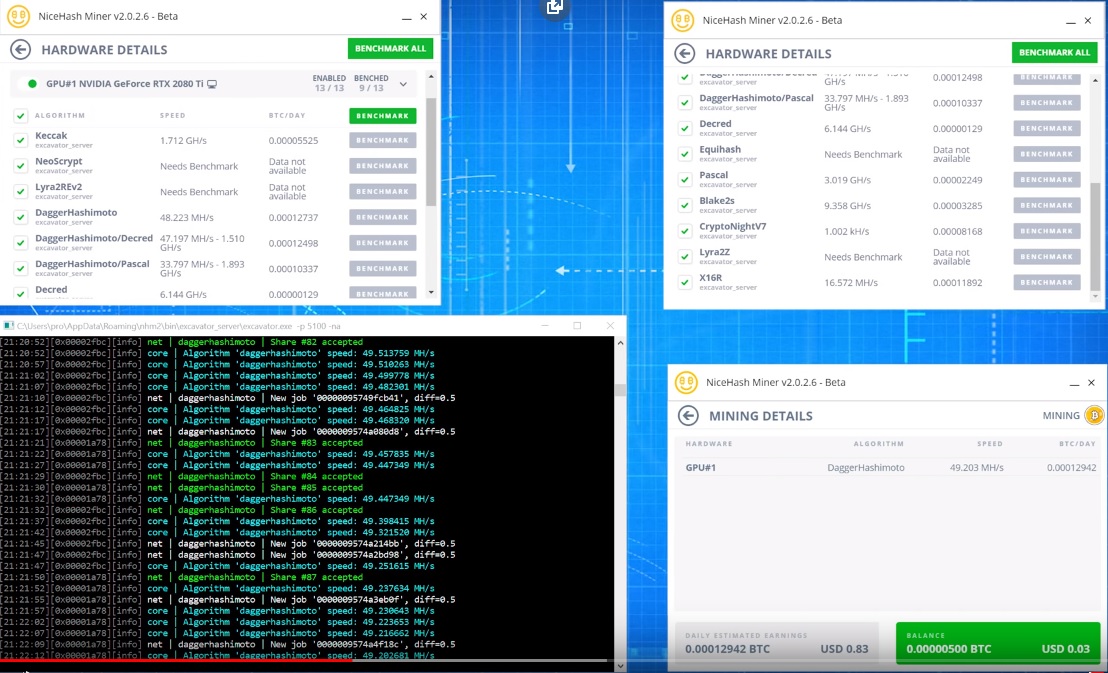Uncheck the Blake2s algorithm checkbox
Viewport: 1108px width, 673px height.
685,206
